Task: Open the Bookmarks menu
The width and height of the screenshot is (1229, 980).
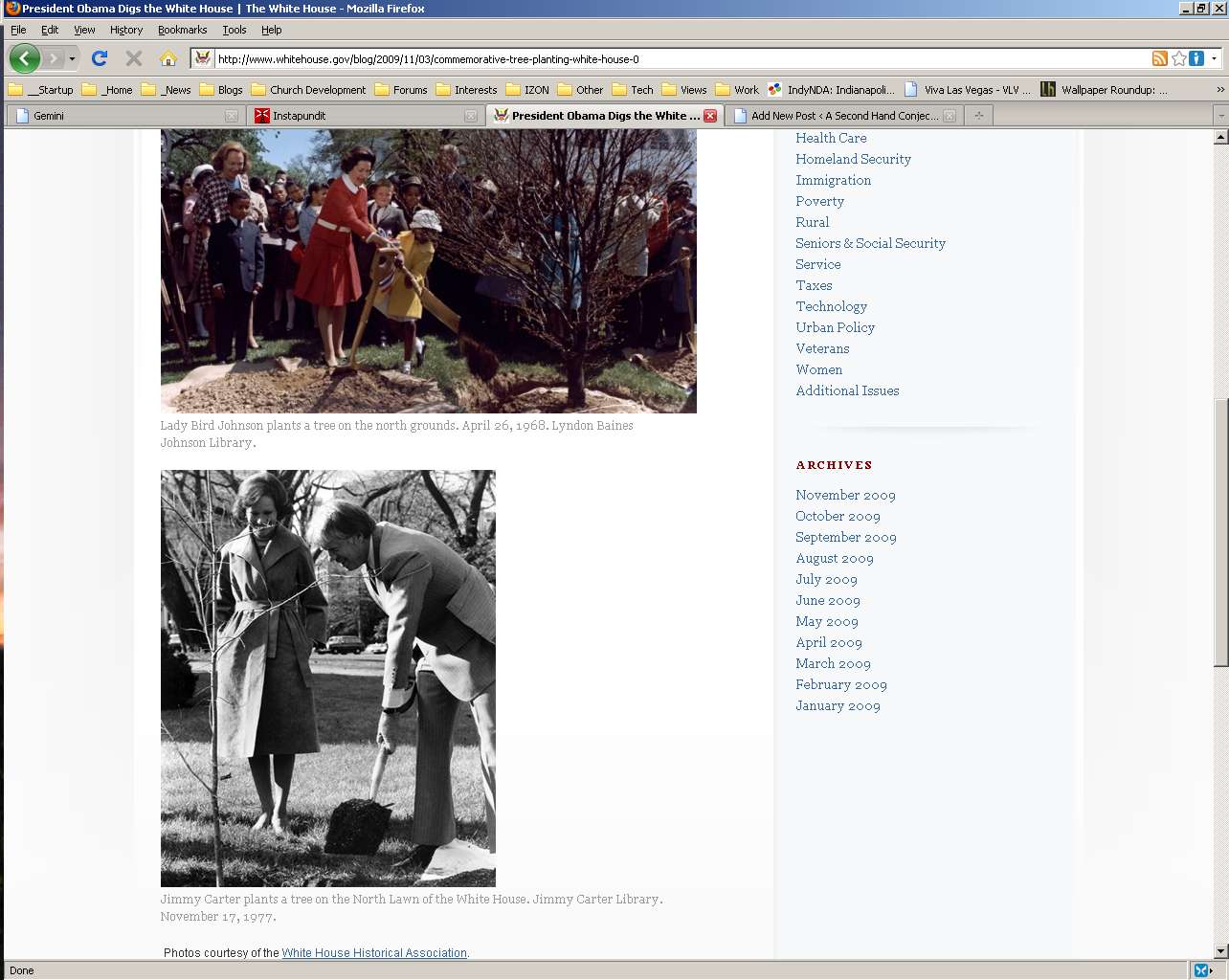Action: (x=182, y=30)
